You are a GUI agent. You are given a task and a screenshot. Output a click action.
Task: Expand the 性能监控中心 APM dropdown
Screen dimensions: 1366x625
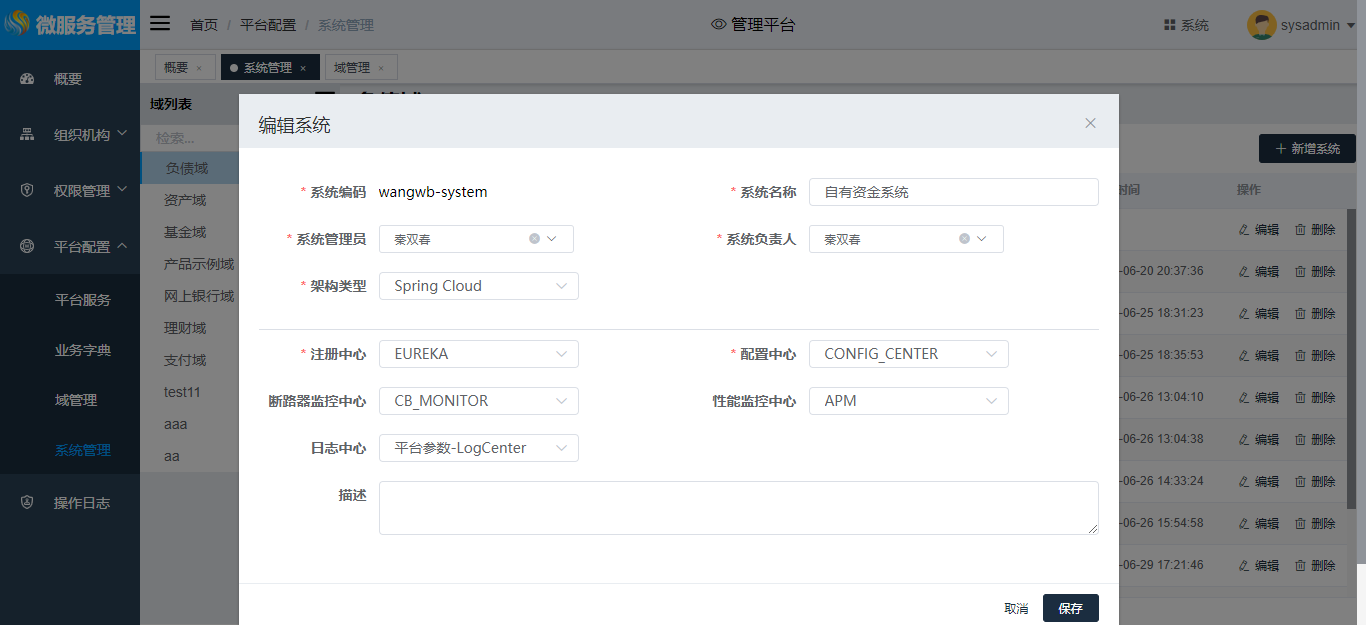[x=908, y=401]
